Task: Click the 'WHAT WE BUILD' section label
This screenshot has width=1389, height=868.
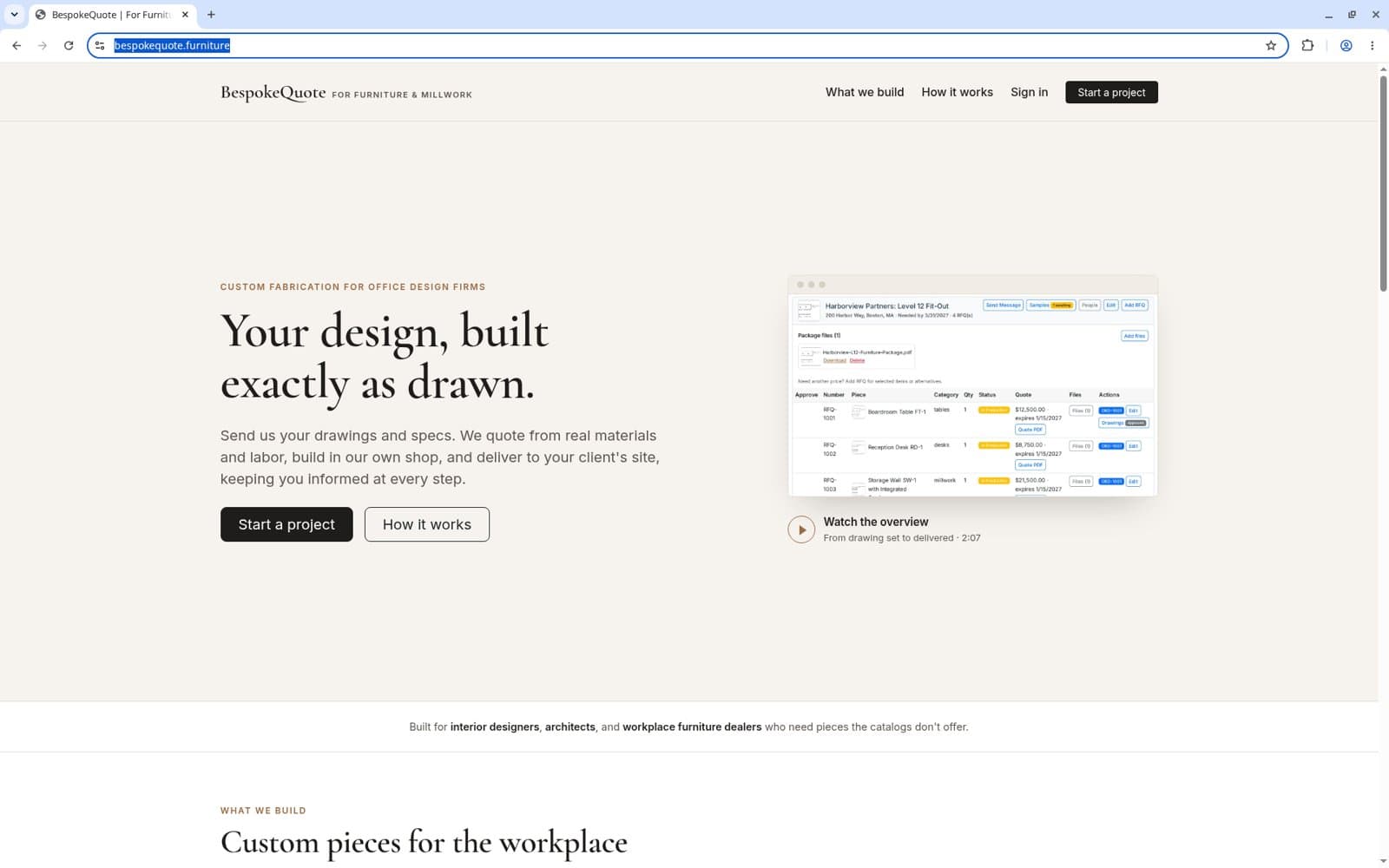Action: [263, 811]
